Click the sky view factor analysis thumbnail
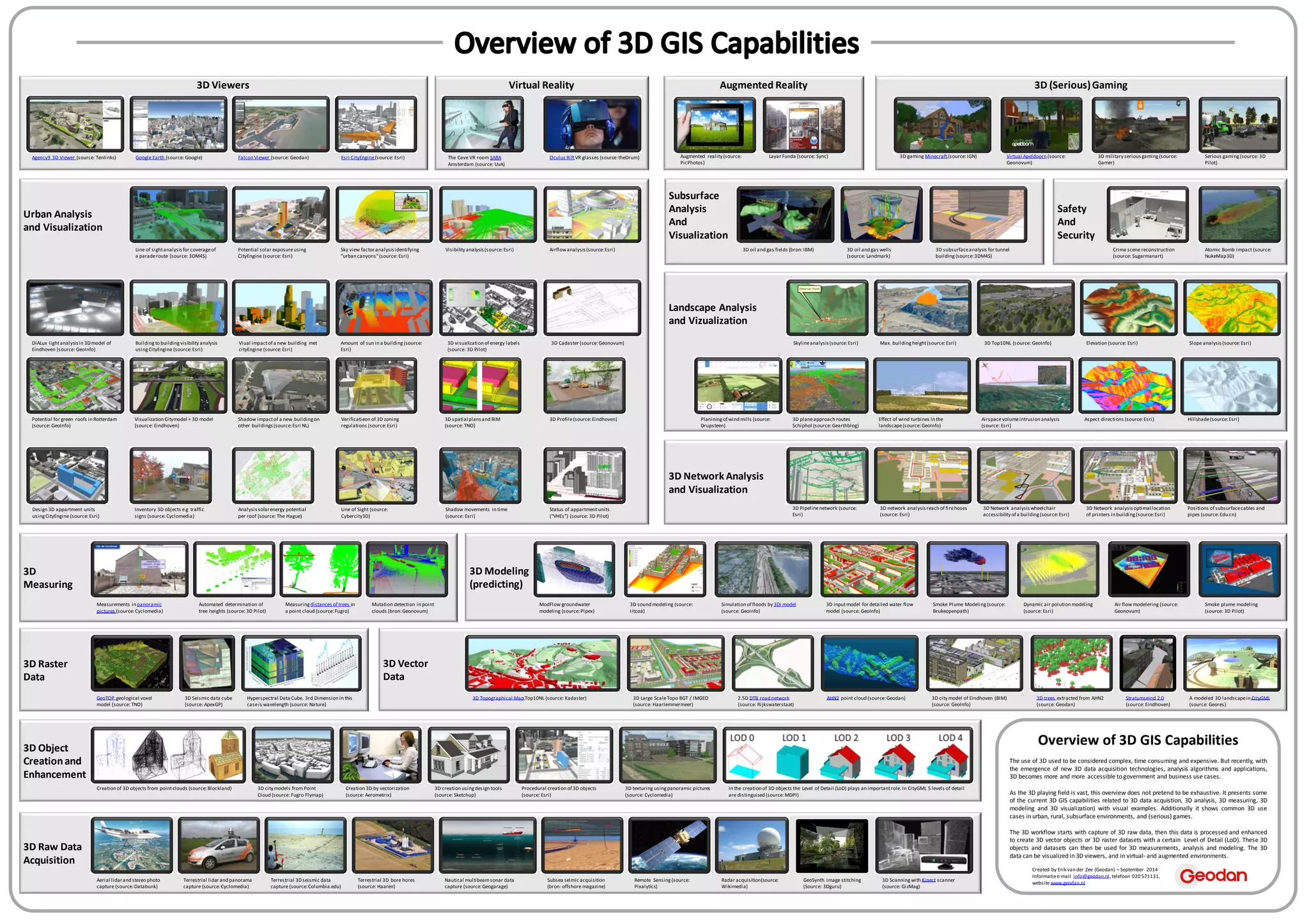 384,215
